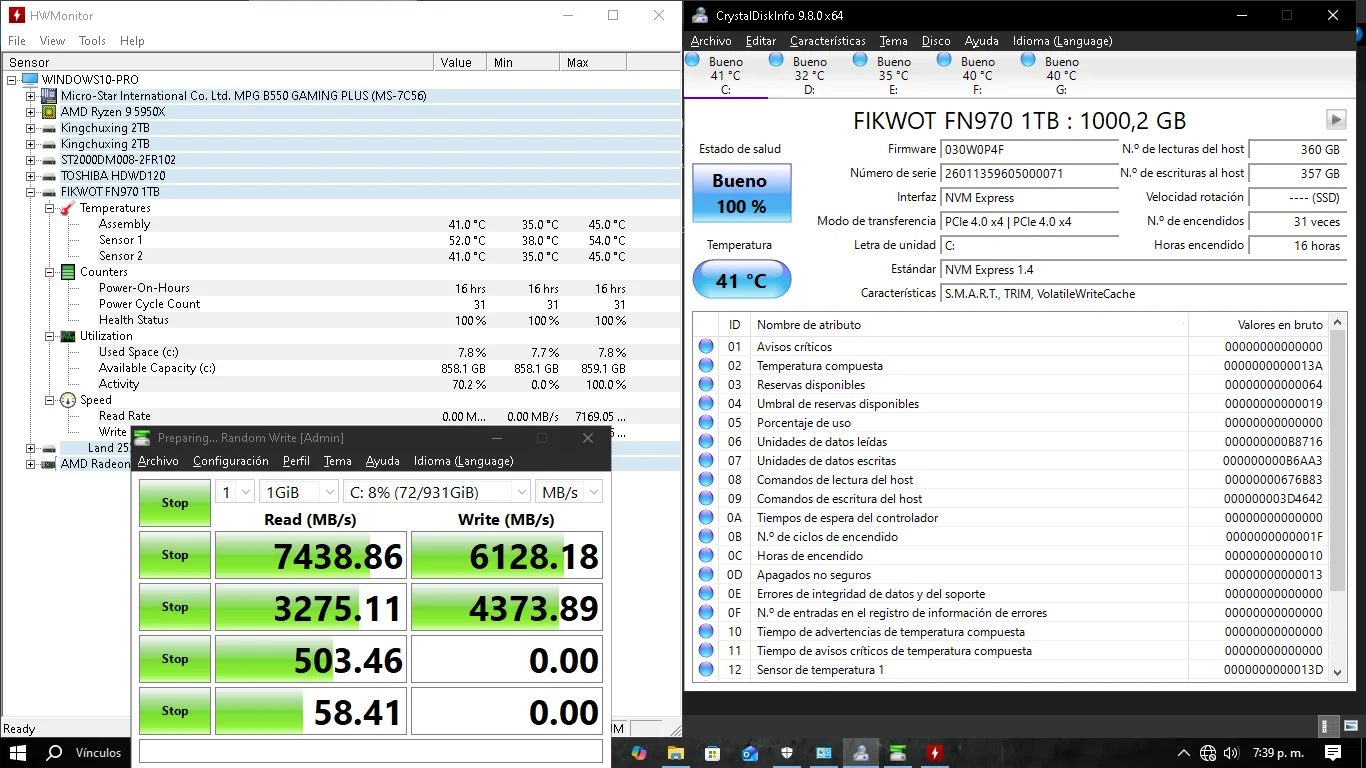
Task: Click the drive icon beside FIKWOT FN970 1TB in HWMonitor
Action: (49, 192)
